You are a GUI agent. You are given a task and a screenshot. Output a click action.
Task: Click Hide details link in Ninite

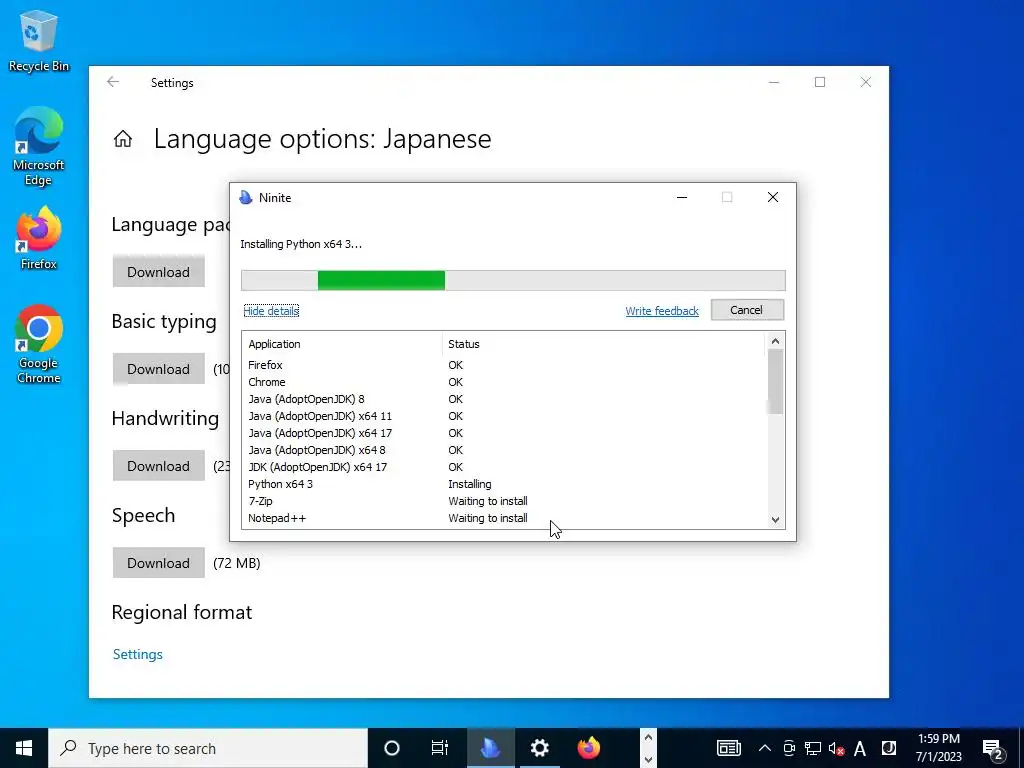point(271,311)
